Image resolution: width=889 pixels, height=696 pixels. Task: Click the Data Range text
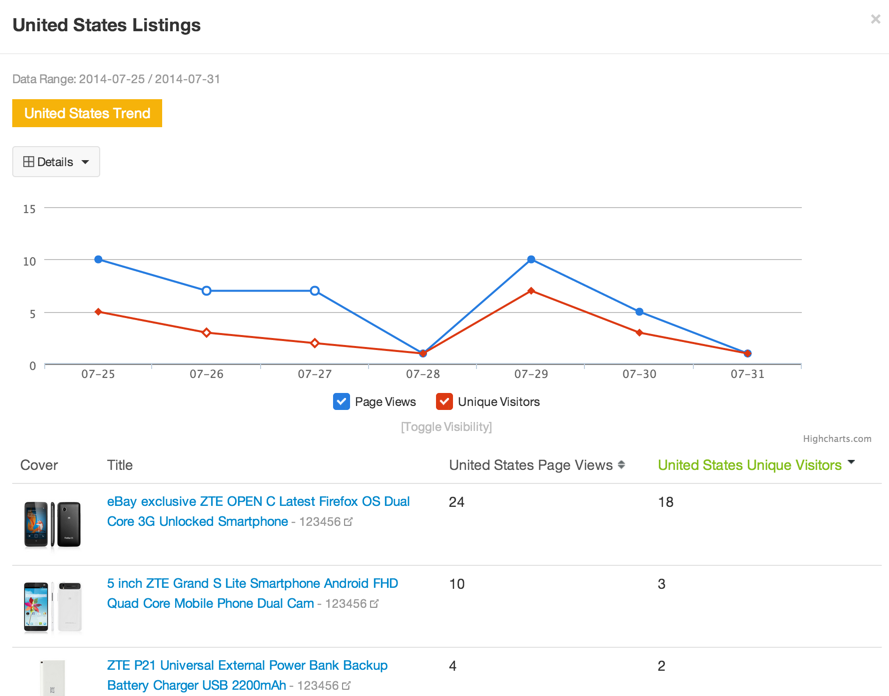click(116, 79)
